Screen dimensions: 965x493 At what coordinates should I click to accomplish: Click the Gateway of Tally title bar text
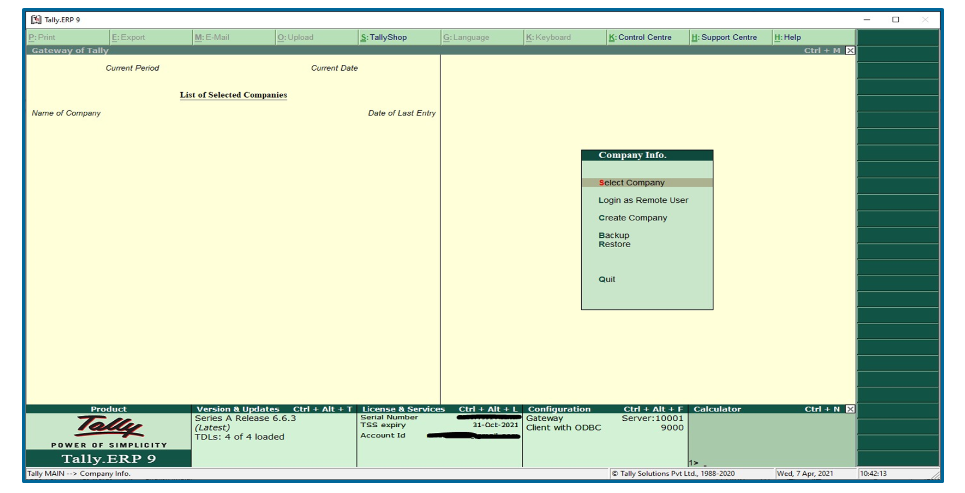coord(70,50)
